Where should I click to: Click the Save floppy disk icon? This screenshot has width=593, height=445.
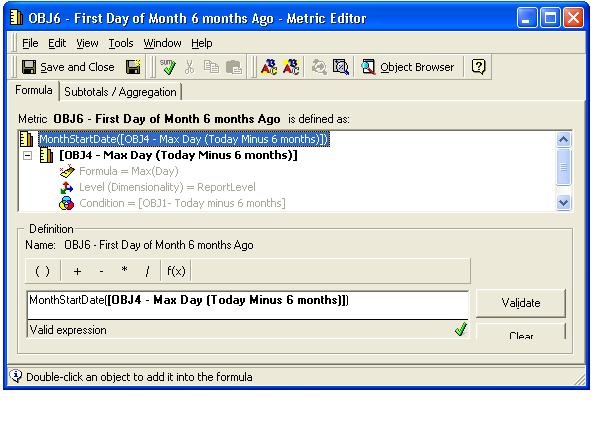coord(133,67)
